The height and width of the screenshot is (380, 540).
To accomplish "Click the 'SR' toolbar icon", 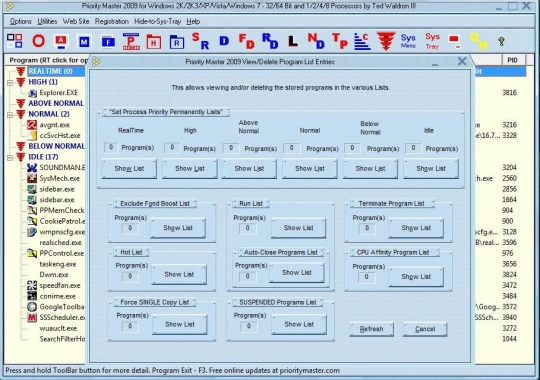I will [200, 41].
